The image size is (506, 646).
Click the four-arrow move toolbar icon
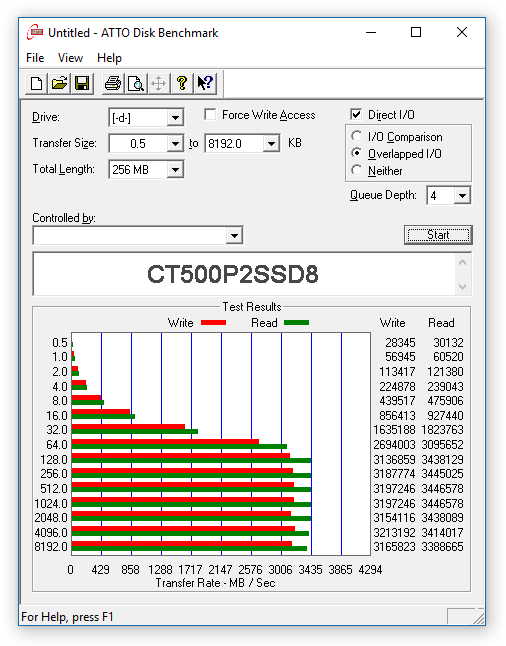(x=158, y=84)
